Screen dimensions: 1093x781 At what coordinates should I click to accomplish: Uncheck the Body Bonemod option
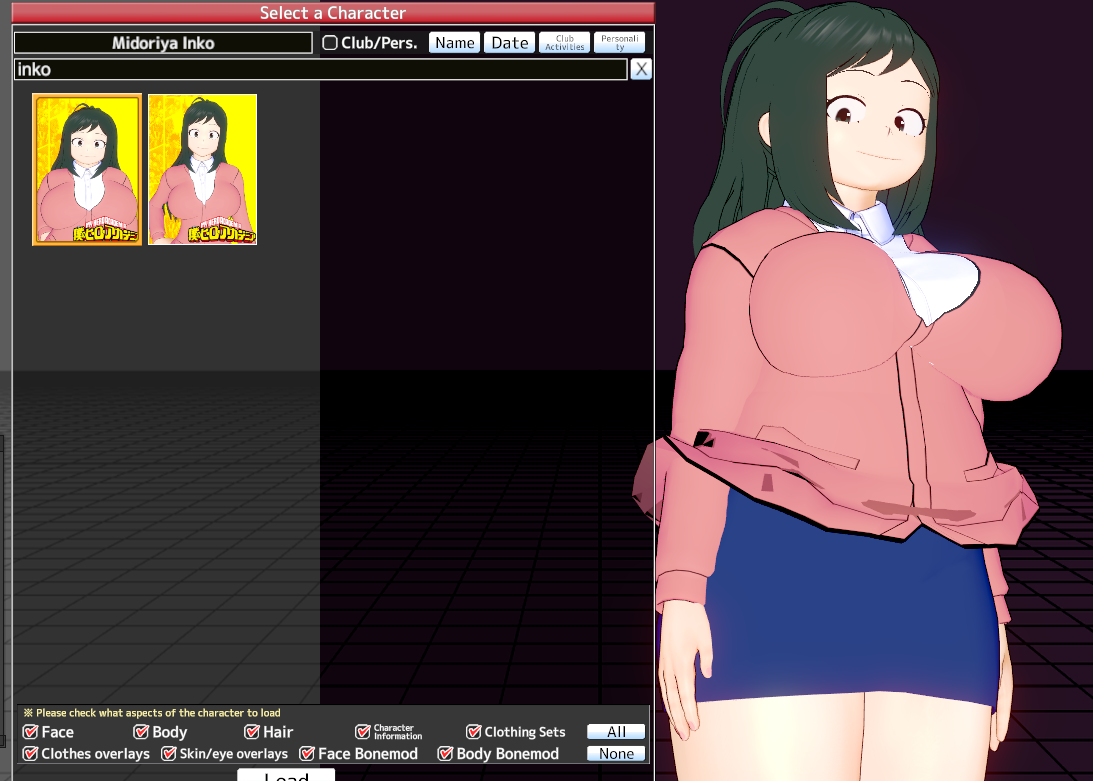click(446, 753)
